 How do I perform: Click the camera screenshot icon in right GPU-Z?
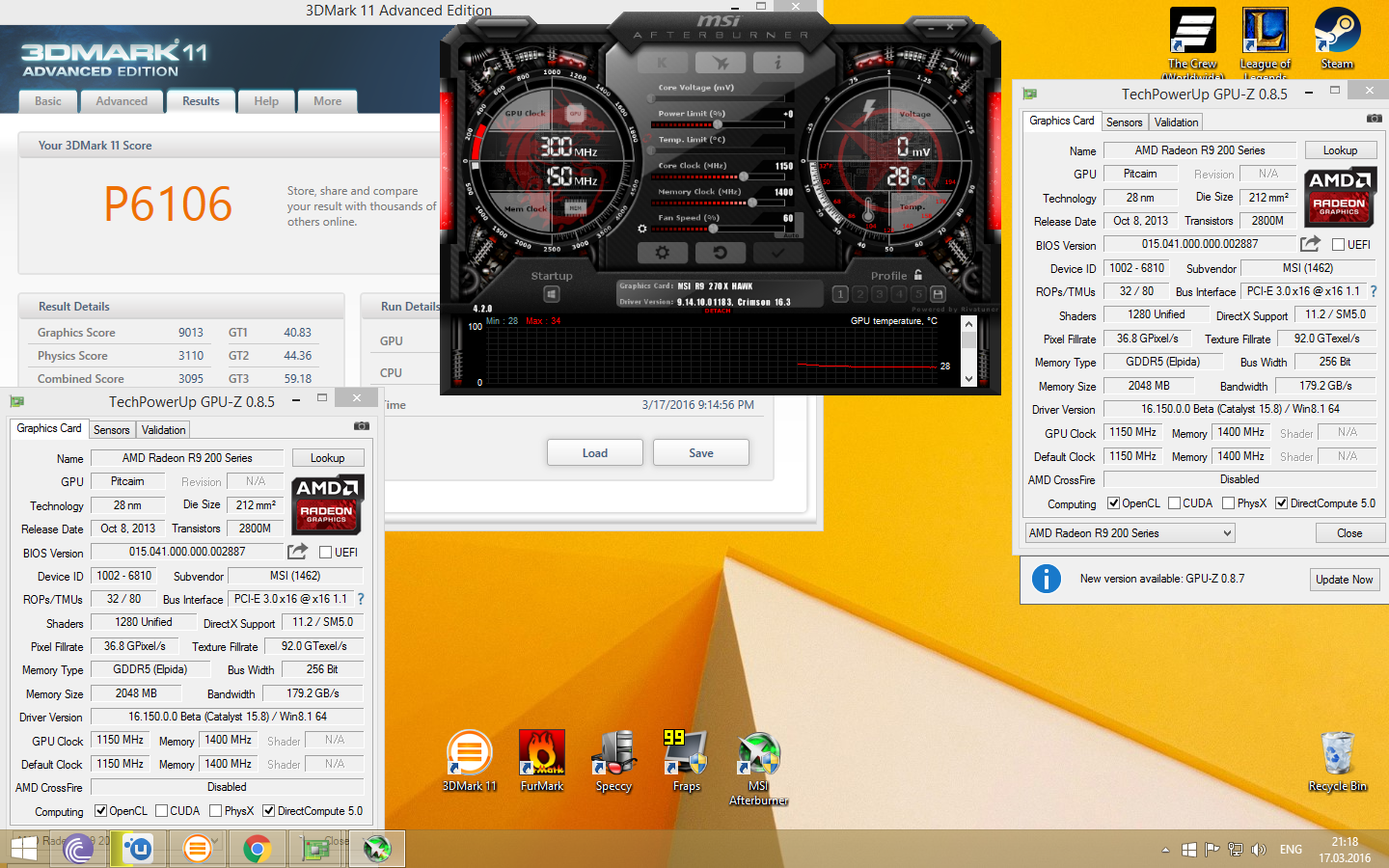[x=1374, y=119]
